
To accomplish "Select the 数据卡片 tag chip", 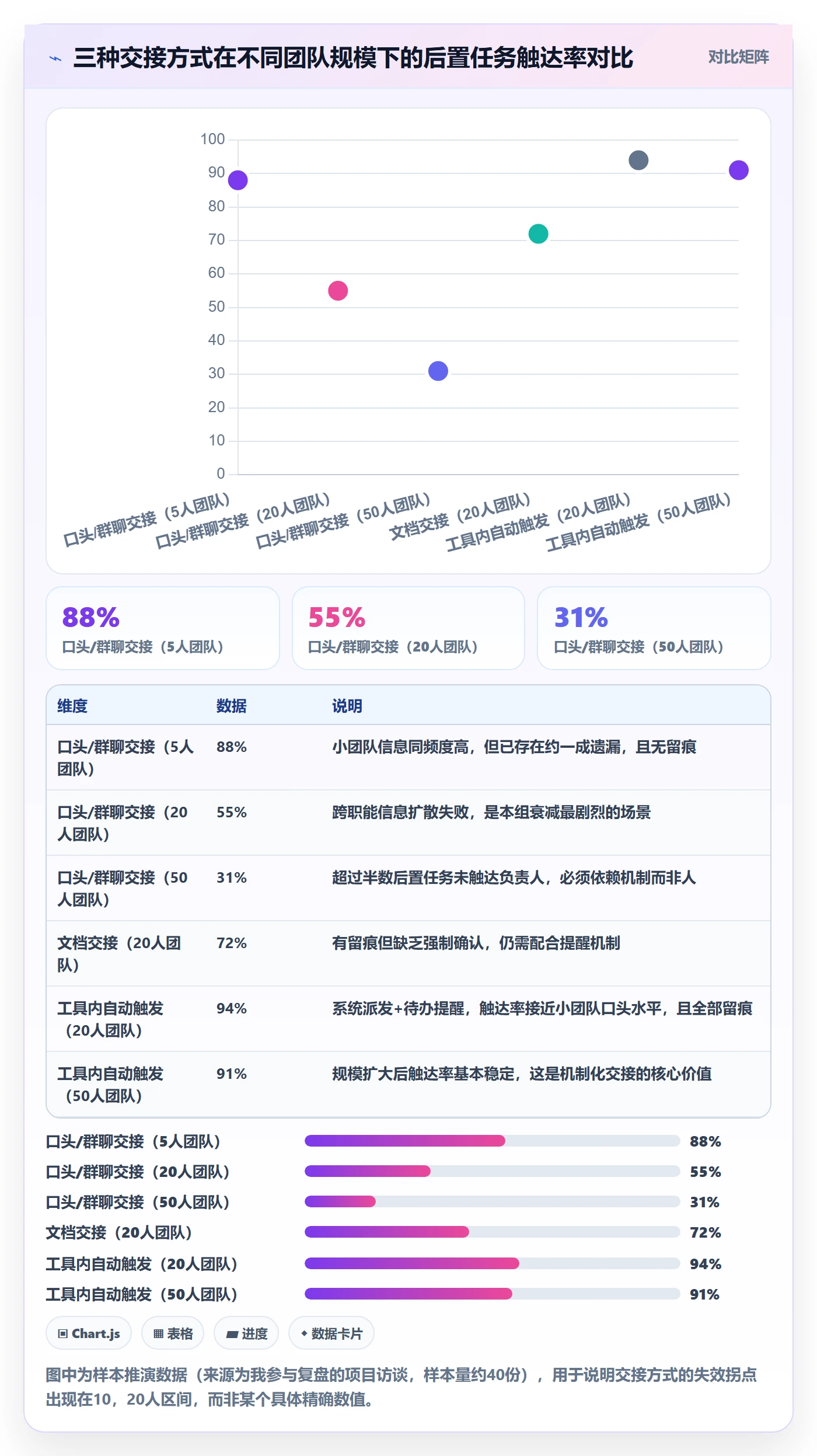I will pyautogui.click(x=331, y=1333).
